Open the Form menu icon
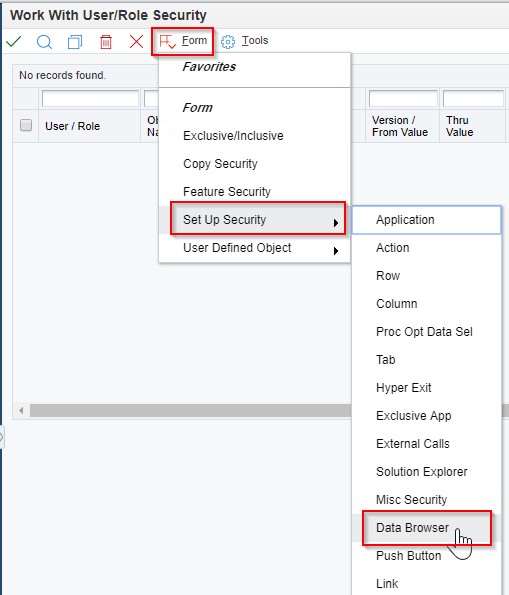Screen dimensions: 509x595 pyautogui.click(x=167, y=41)
